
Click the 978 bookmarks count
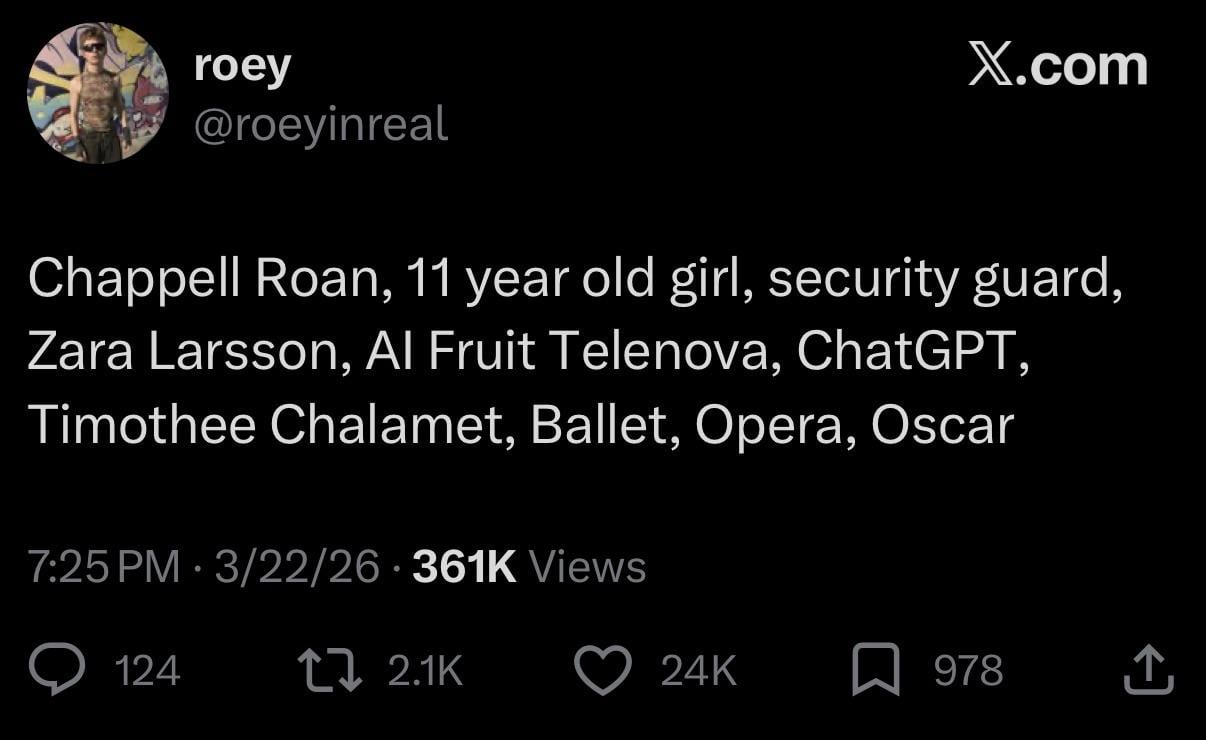pos(968,671)
